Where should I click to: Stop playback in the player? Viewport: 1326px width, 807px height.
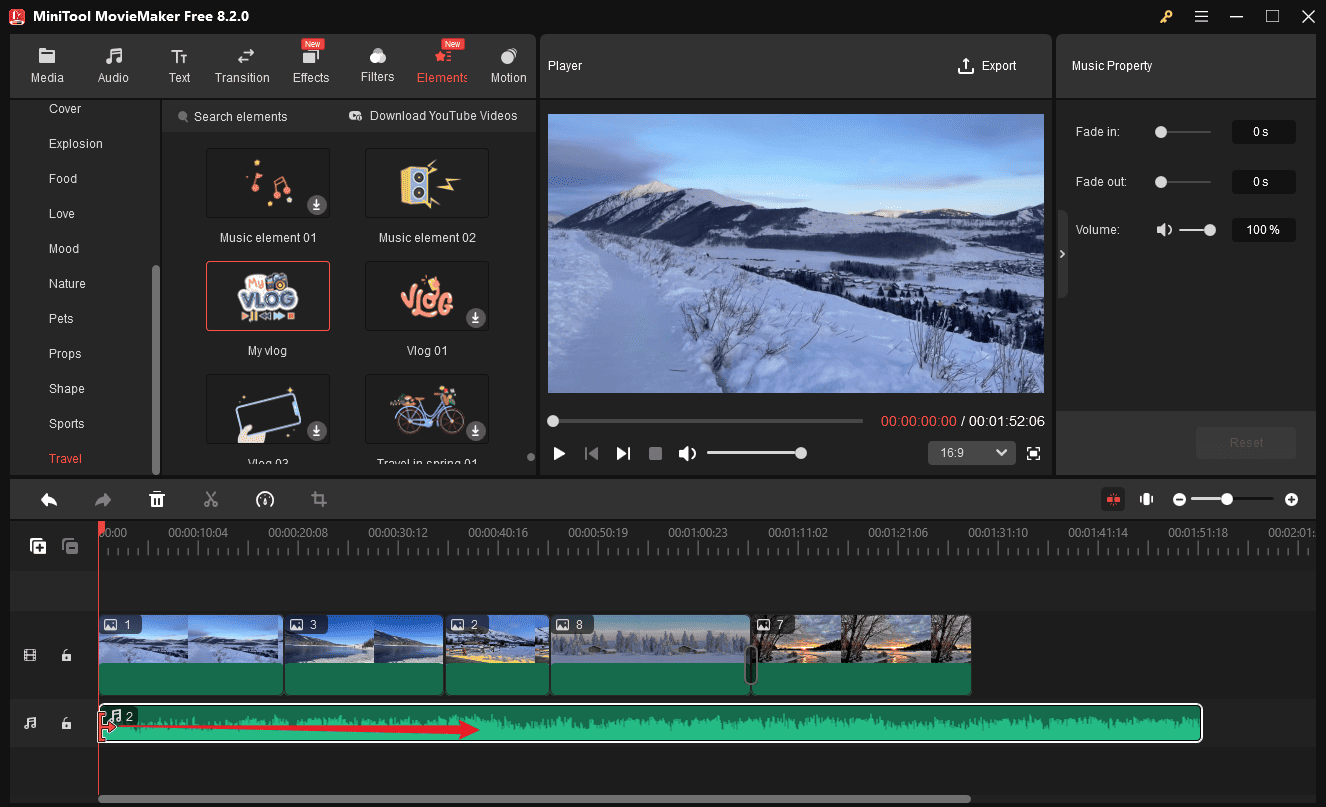coord(655,454)
